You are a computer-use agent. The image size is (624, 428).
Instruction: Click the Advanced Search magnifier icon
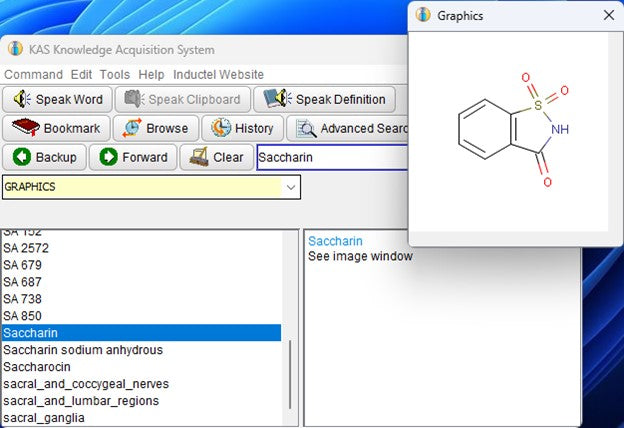click(x=306, y=129)
